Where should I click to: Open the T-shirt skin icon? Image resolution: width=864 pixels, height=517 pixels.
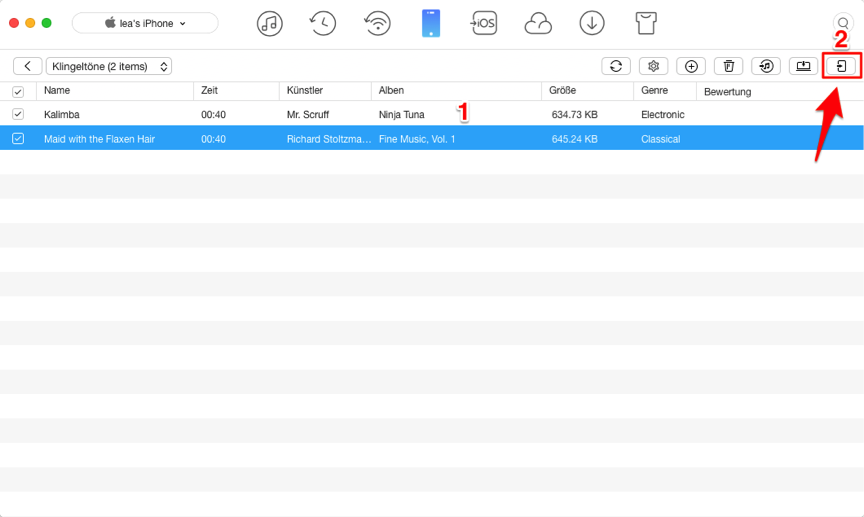point(646,24)
